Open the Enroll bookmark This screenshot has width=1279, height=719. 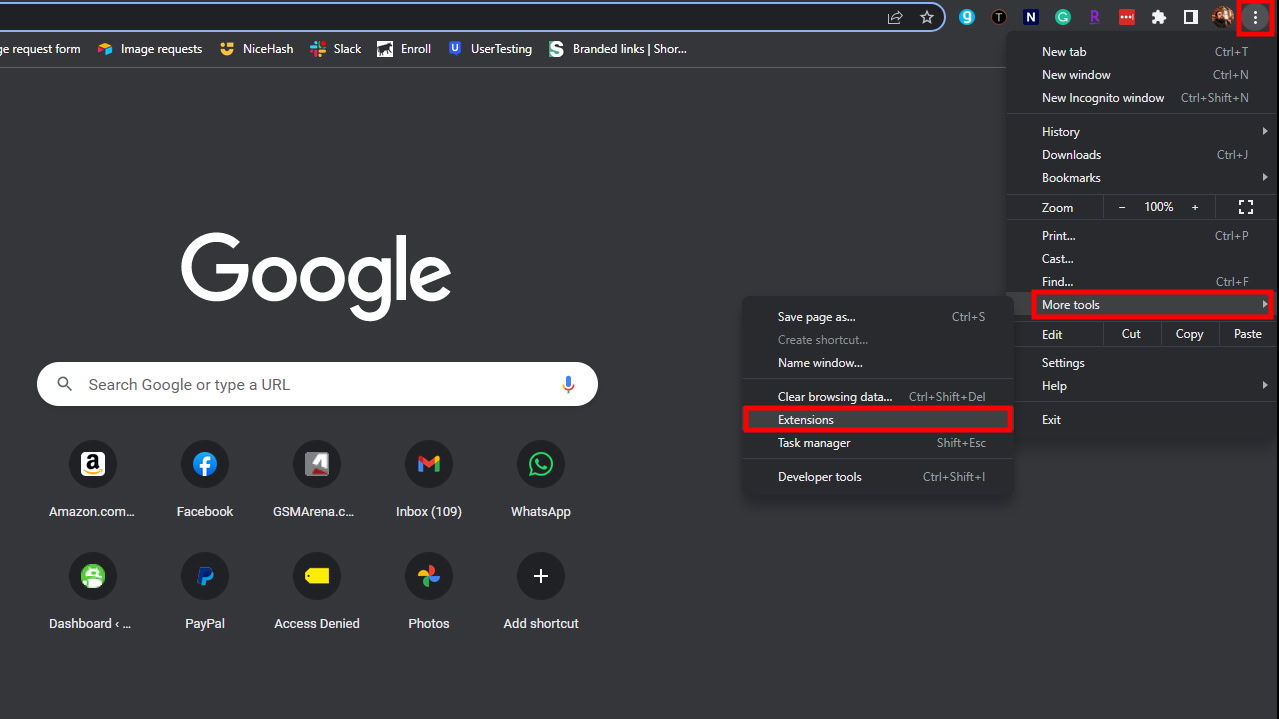point(404,49)
